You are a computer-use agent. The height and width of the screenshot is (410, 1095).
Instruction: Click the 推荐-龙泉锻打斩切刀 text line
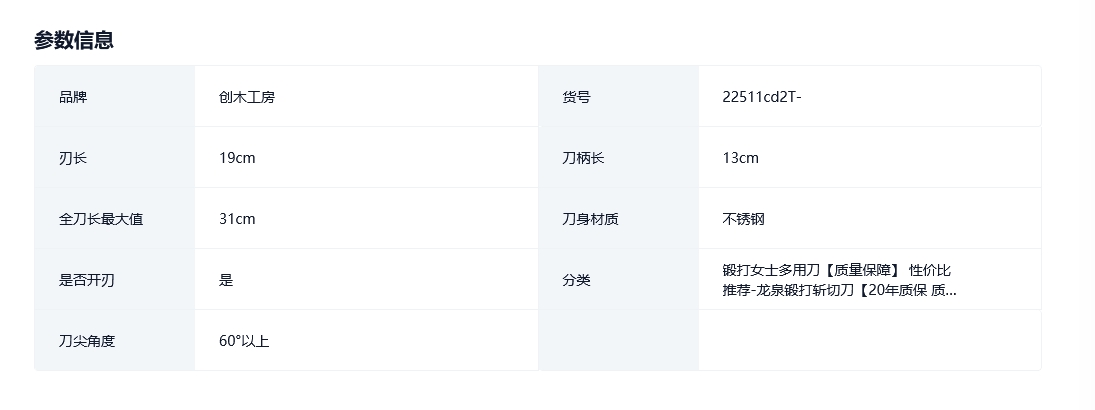[839, 291]
